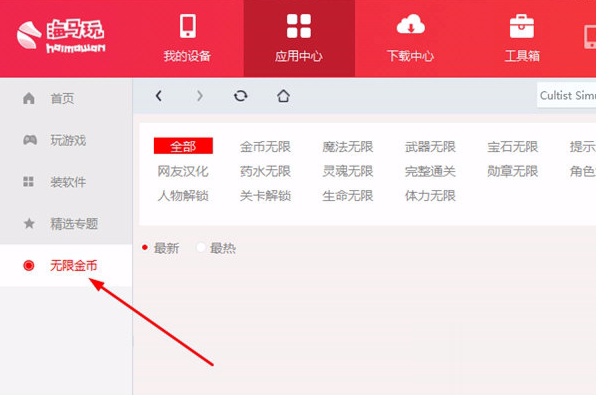Open the 下载中心 cloud download tab

(x=411, y=38)
